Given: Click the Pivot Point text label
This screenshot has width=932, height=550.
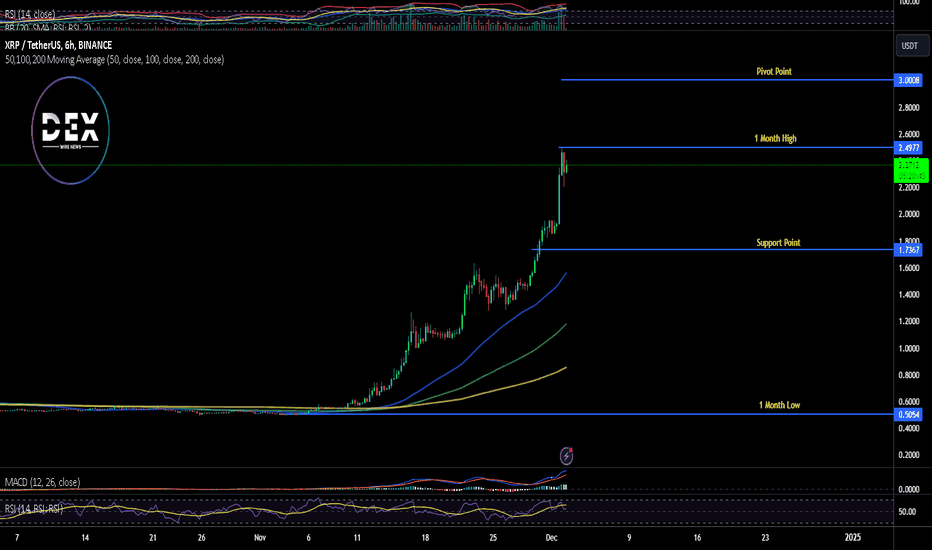Looking at the screenshot, I should point(774,71).
